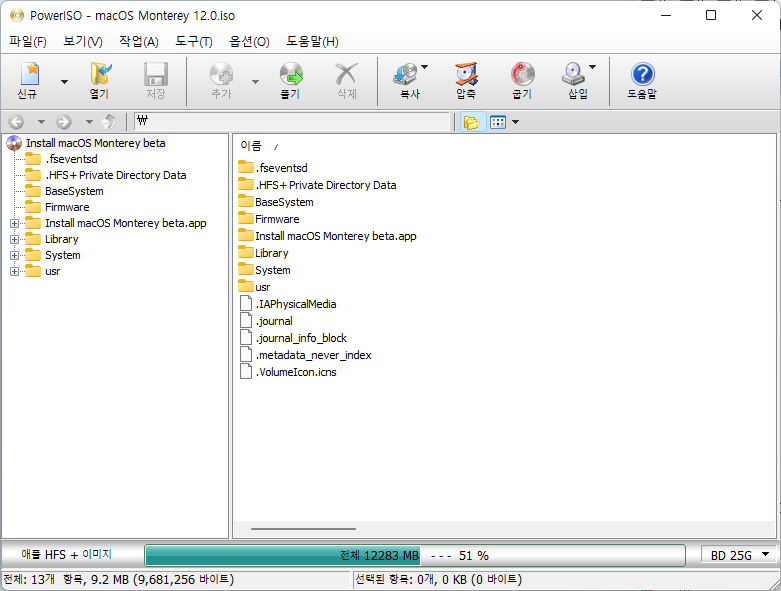Select the .IAPhysicalMedia file
The width and height of the screenshot is (781, 591).
(296, 304)
